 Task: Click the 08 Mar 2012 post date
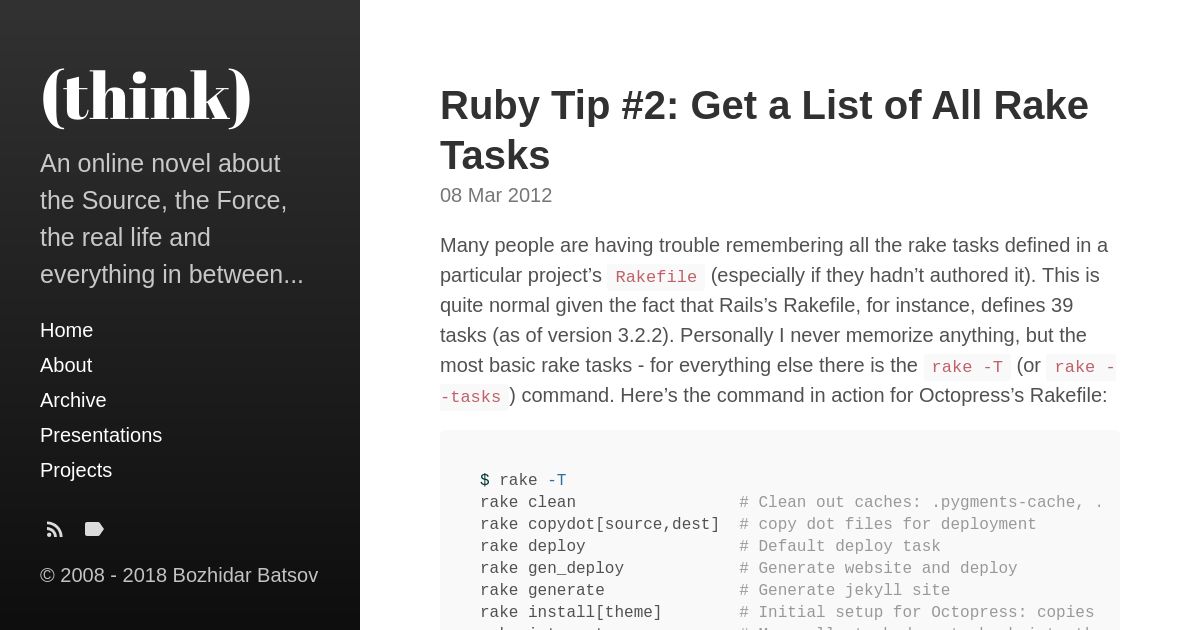(496, 195)
